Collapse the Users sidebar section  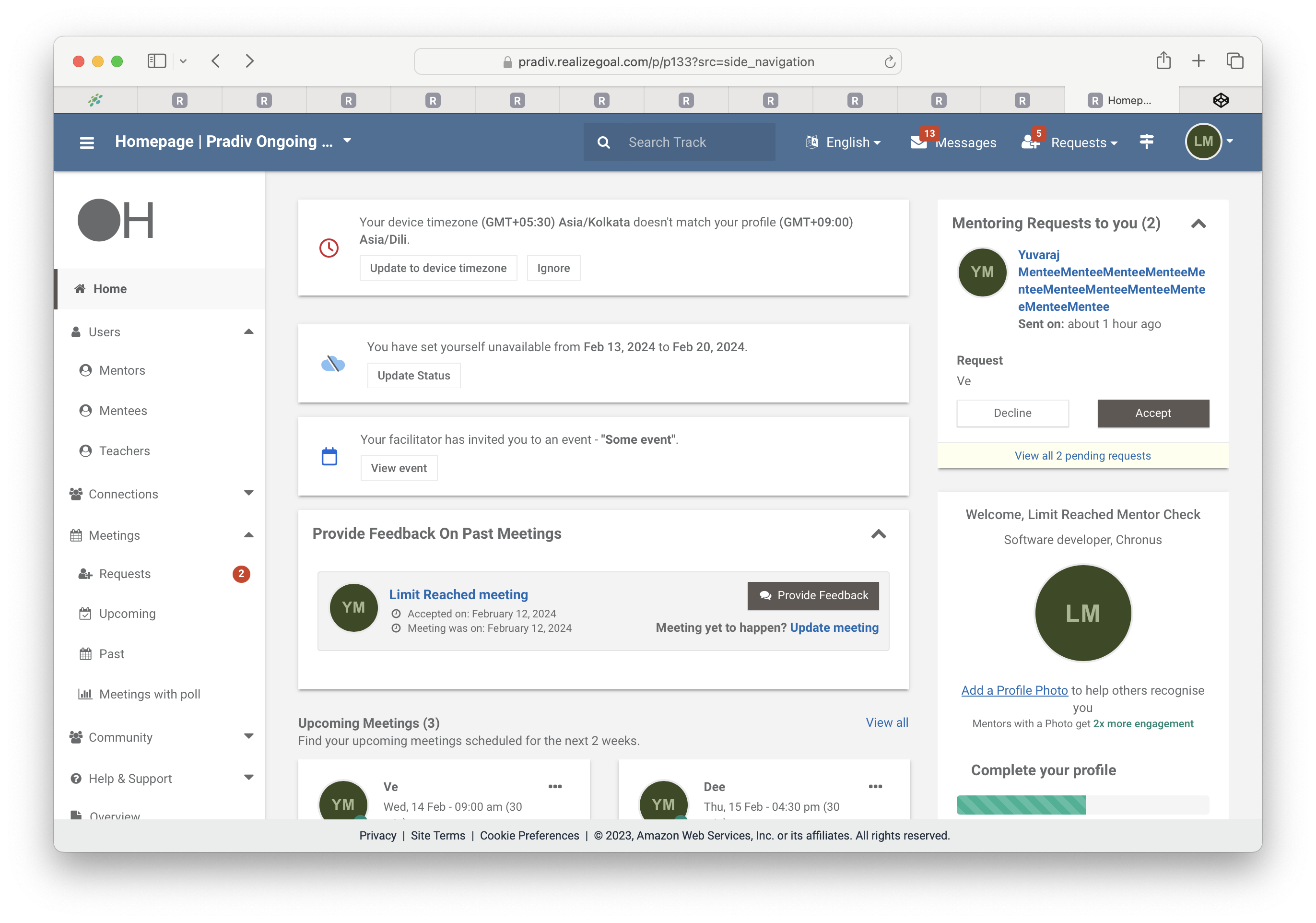248,332
